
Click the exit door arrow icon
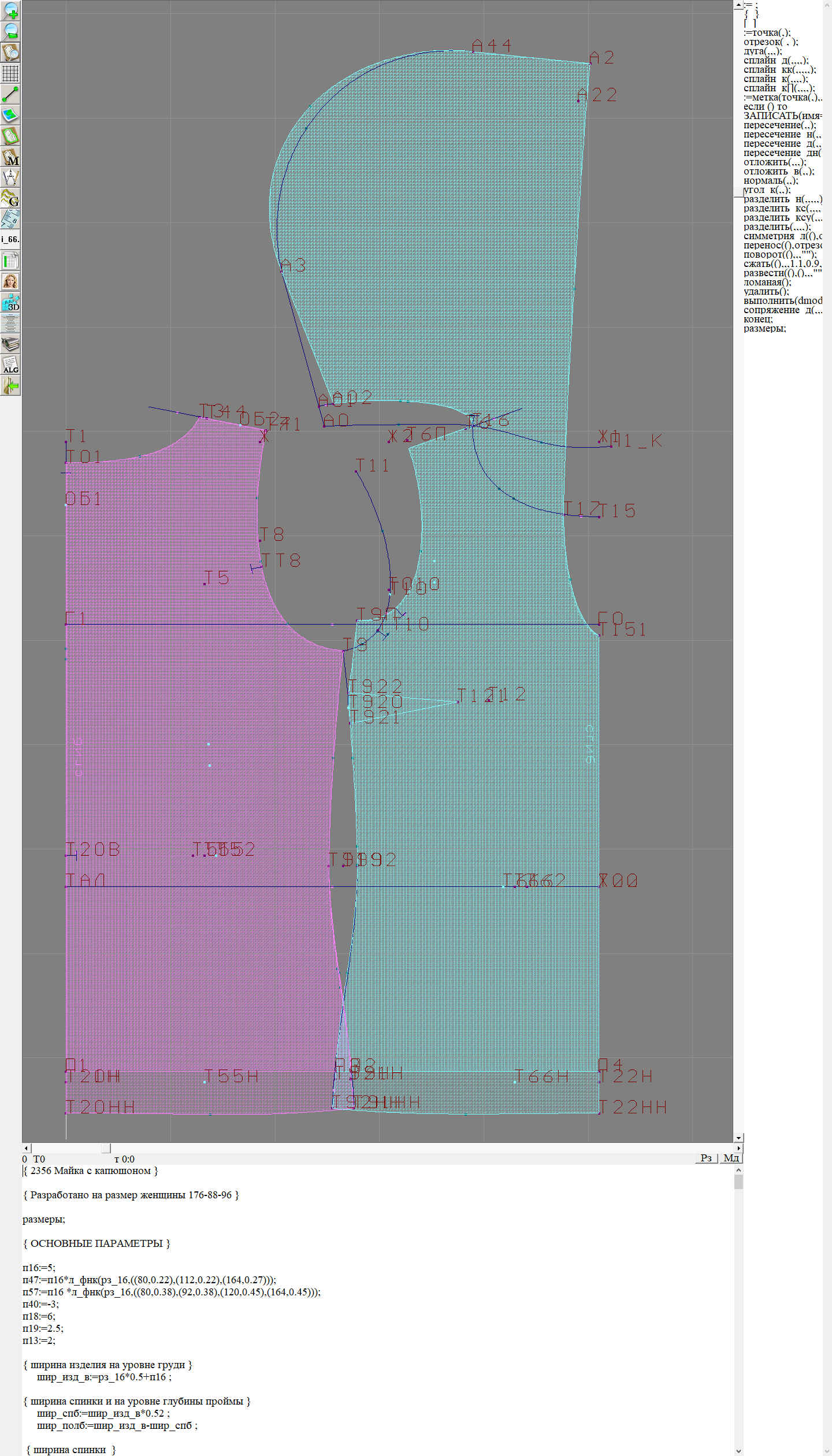click(10, 385)
